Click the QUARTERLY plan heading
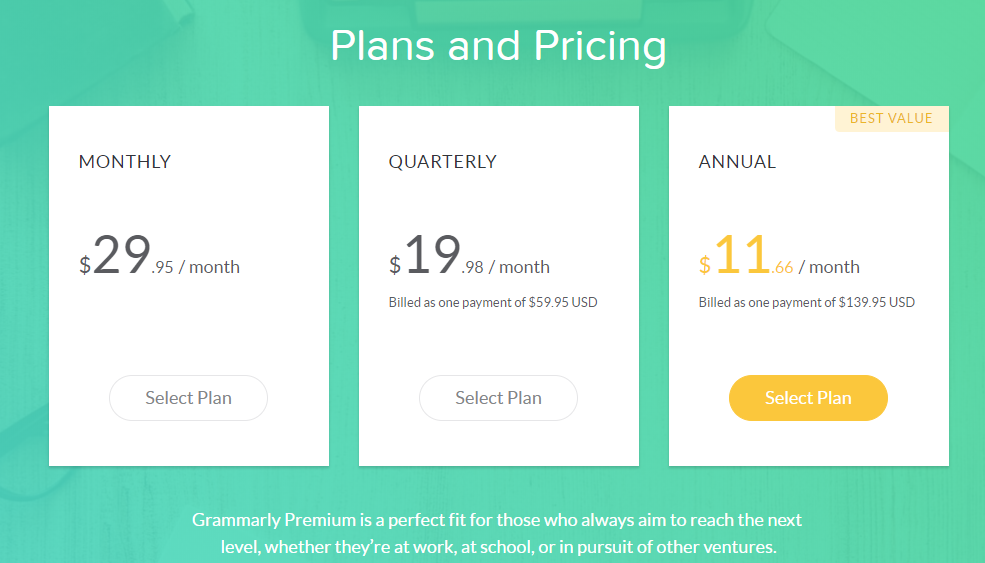The height and width of the screenshot is (563, 985). [443, 161]
